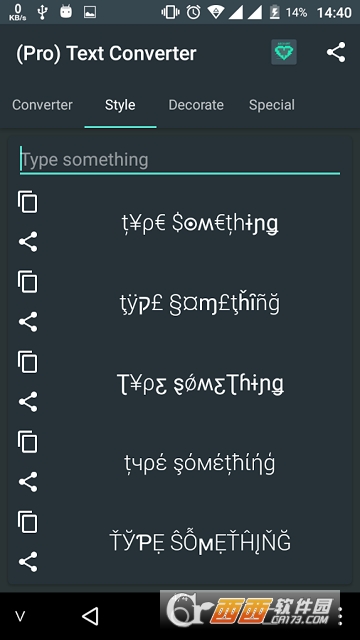Image resolution: width=360 pixels, height=640 pixels.
Task: Copy the fourth accented styled text
Action: point(28,442)
